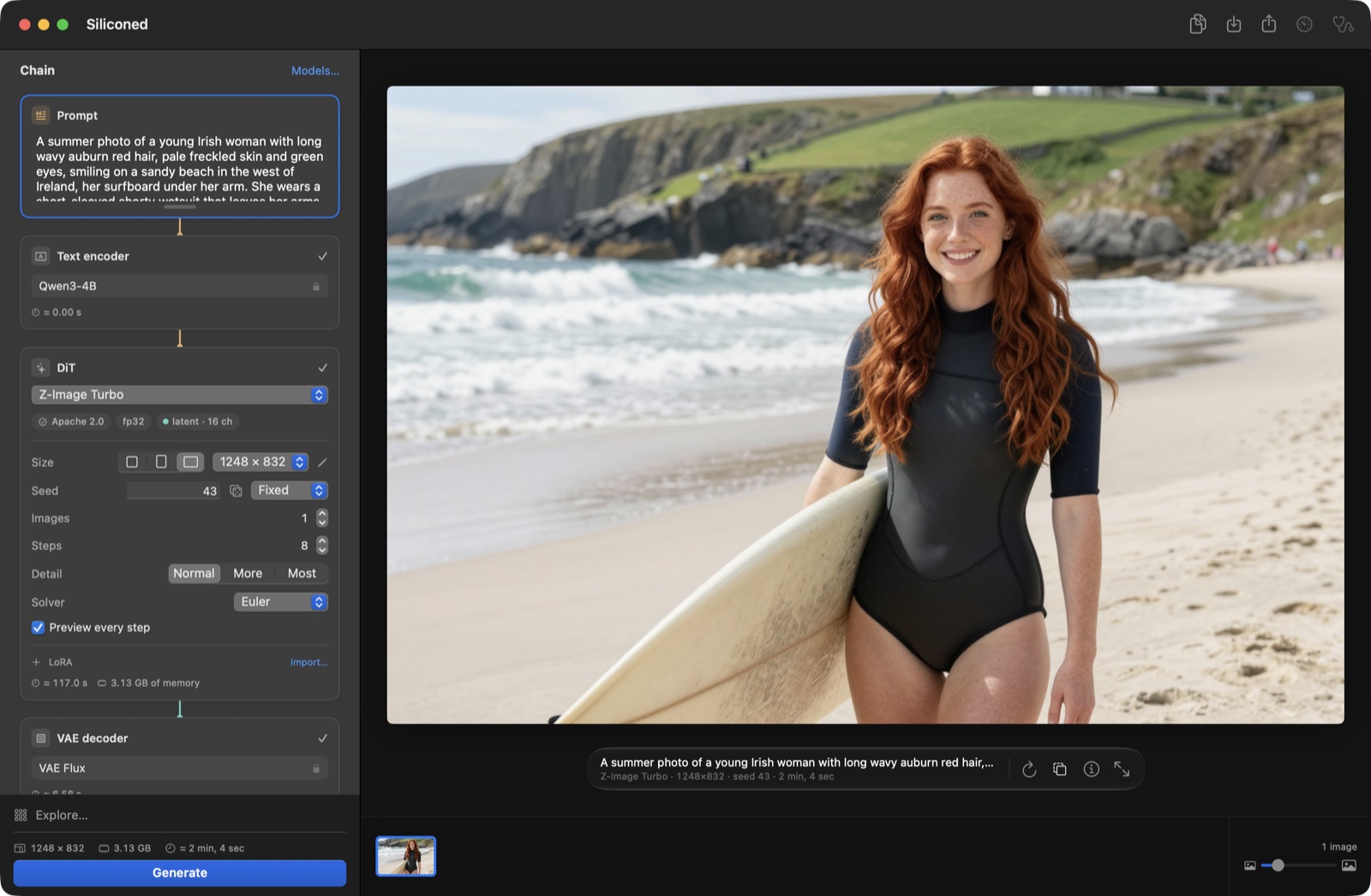Click the Qwen3-4B locked encoder field
Viewport: 1371px width, 896px height.
(x=180, y=286)
